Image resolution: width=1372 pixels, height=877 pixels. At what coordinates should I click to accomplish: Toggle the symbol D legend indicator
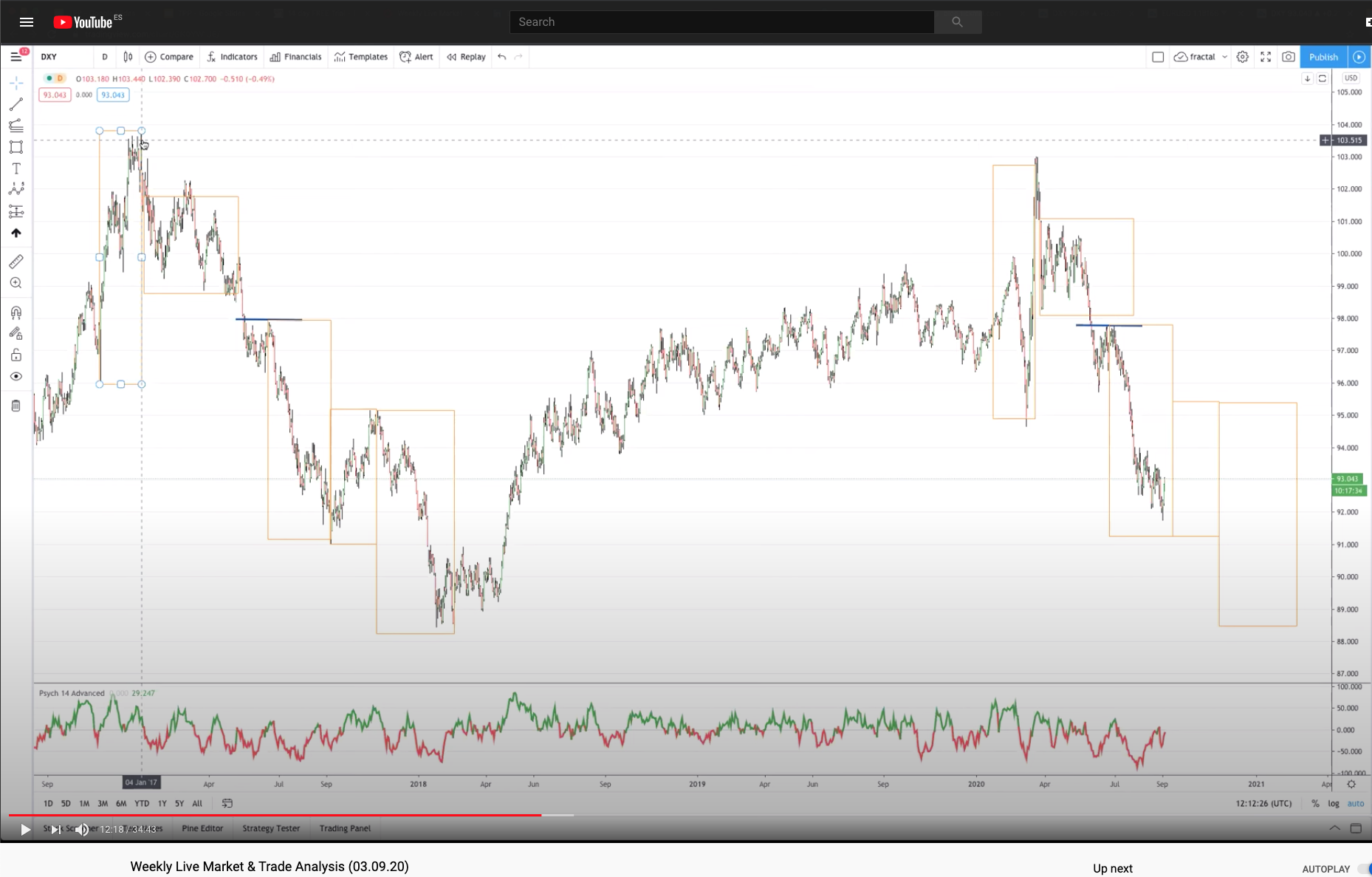[55, 78]
